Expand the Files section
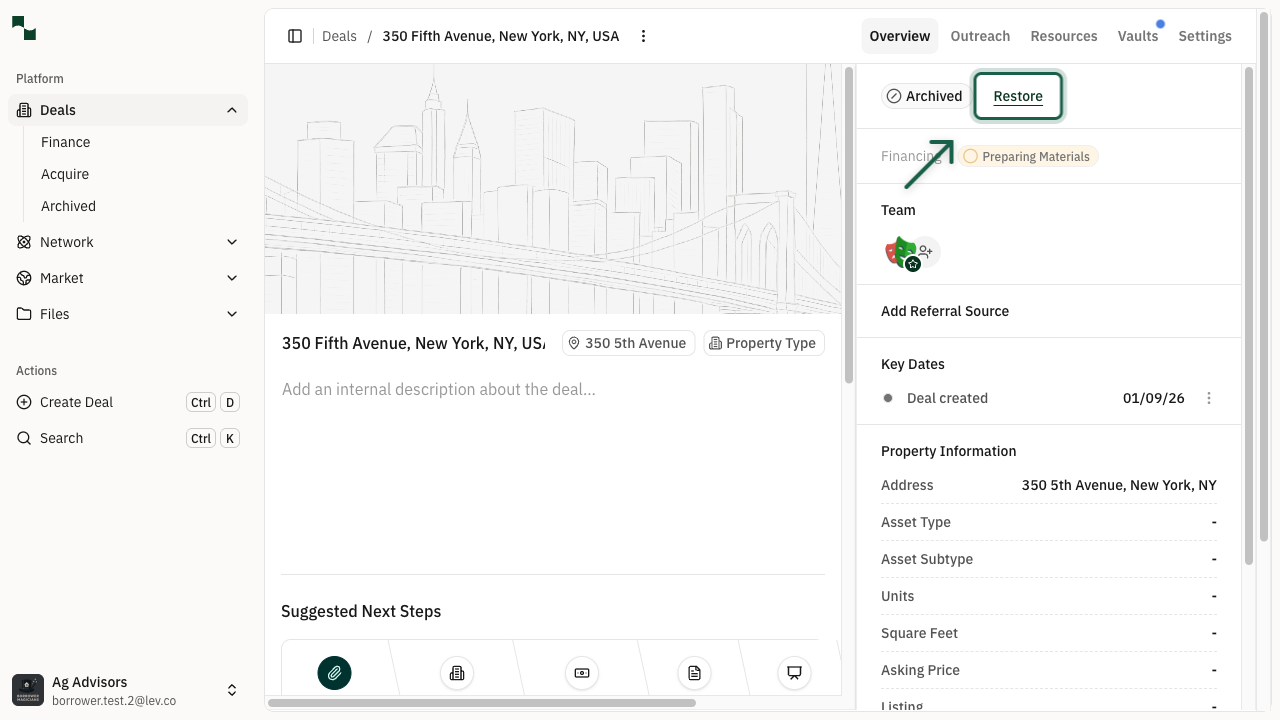The height and width of the screenshot is (720, 1280). [x=232, y=314]
